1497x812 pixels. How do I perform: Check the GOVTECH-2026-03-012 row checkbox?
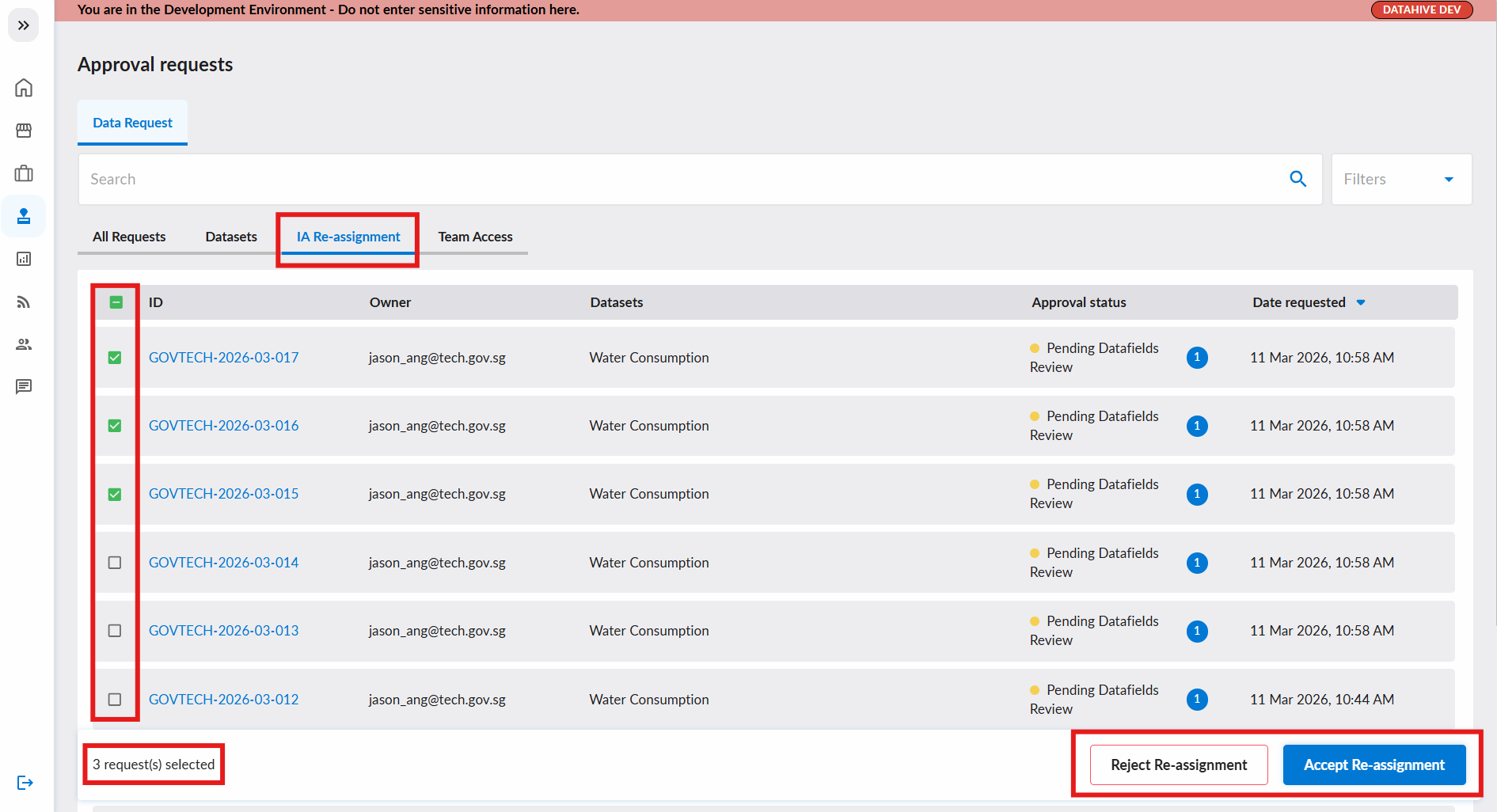(x=115, y=700)
